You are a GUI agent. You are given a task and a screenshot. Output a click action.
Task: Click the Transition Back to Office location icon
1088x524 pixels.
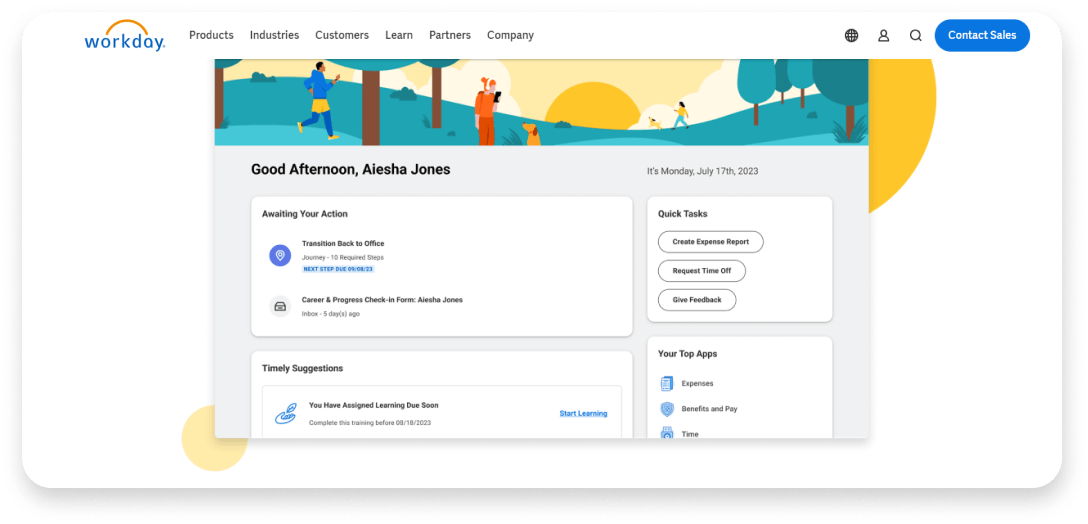click(280, 255)
